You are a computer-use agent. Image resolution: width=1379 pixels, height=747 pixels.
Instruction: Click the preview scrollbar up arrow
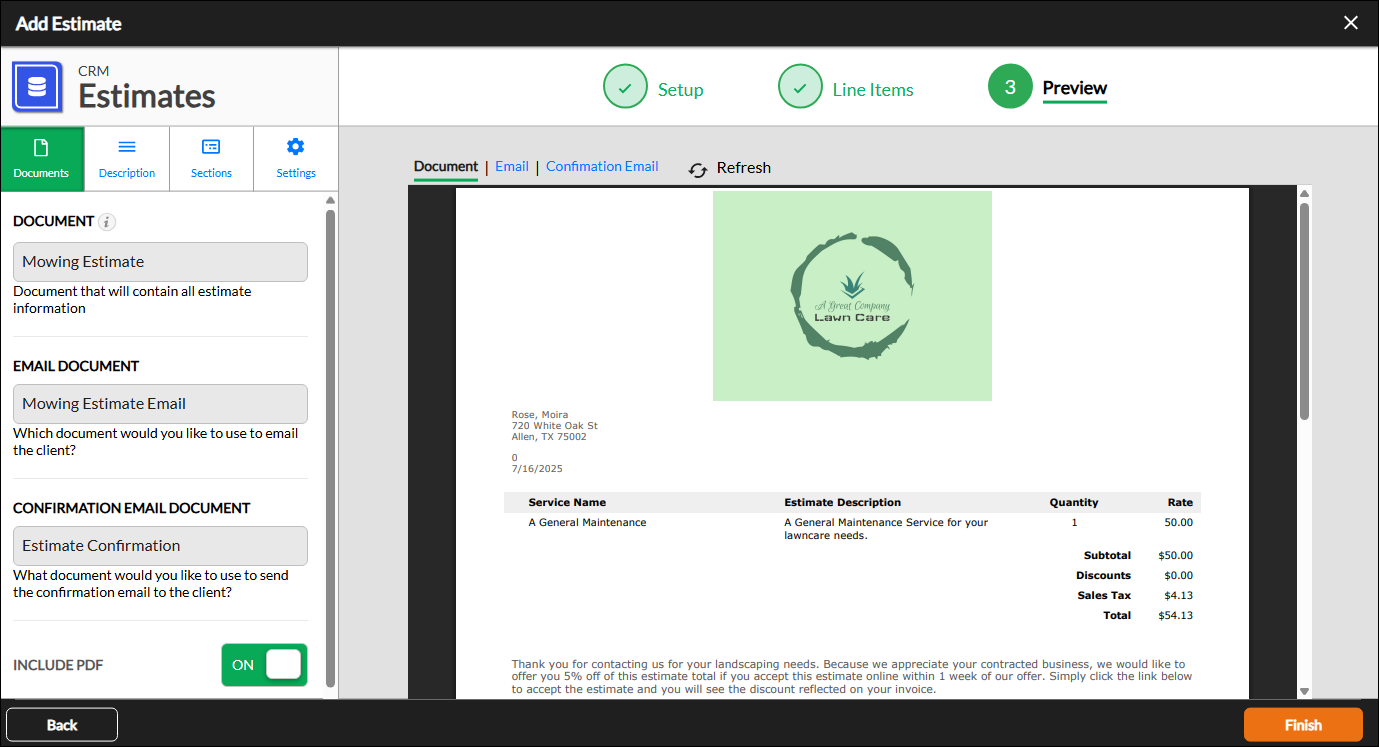point(1304,193)
